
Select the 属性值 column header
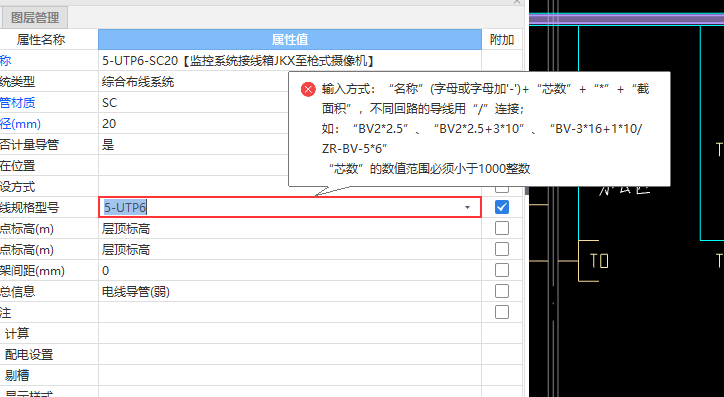pyautogui.click(x=290, y=40)
